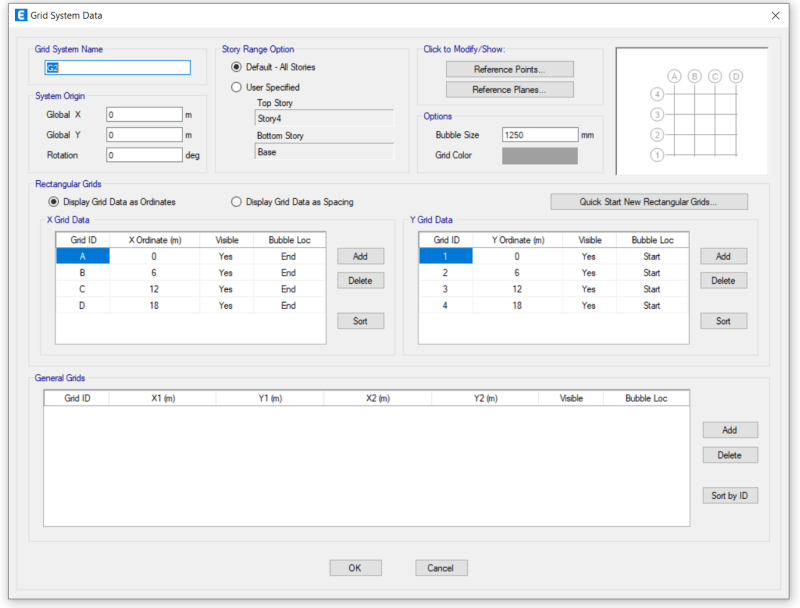800x608 pixels.
Task: Cancel the grid dialog
Action: 441,568
